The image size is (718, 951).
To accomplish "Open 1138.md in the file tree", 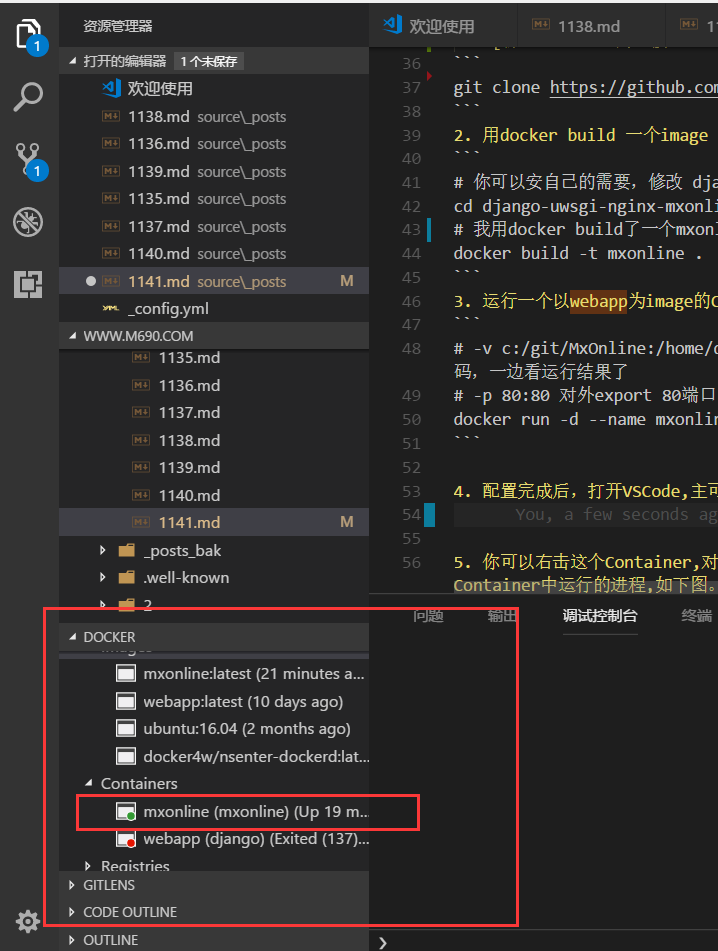I will pos(214,440).
